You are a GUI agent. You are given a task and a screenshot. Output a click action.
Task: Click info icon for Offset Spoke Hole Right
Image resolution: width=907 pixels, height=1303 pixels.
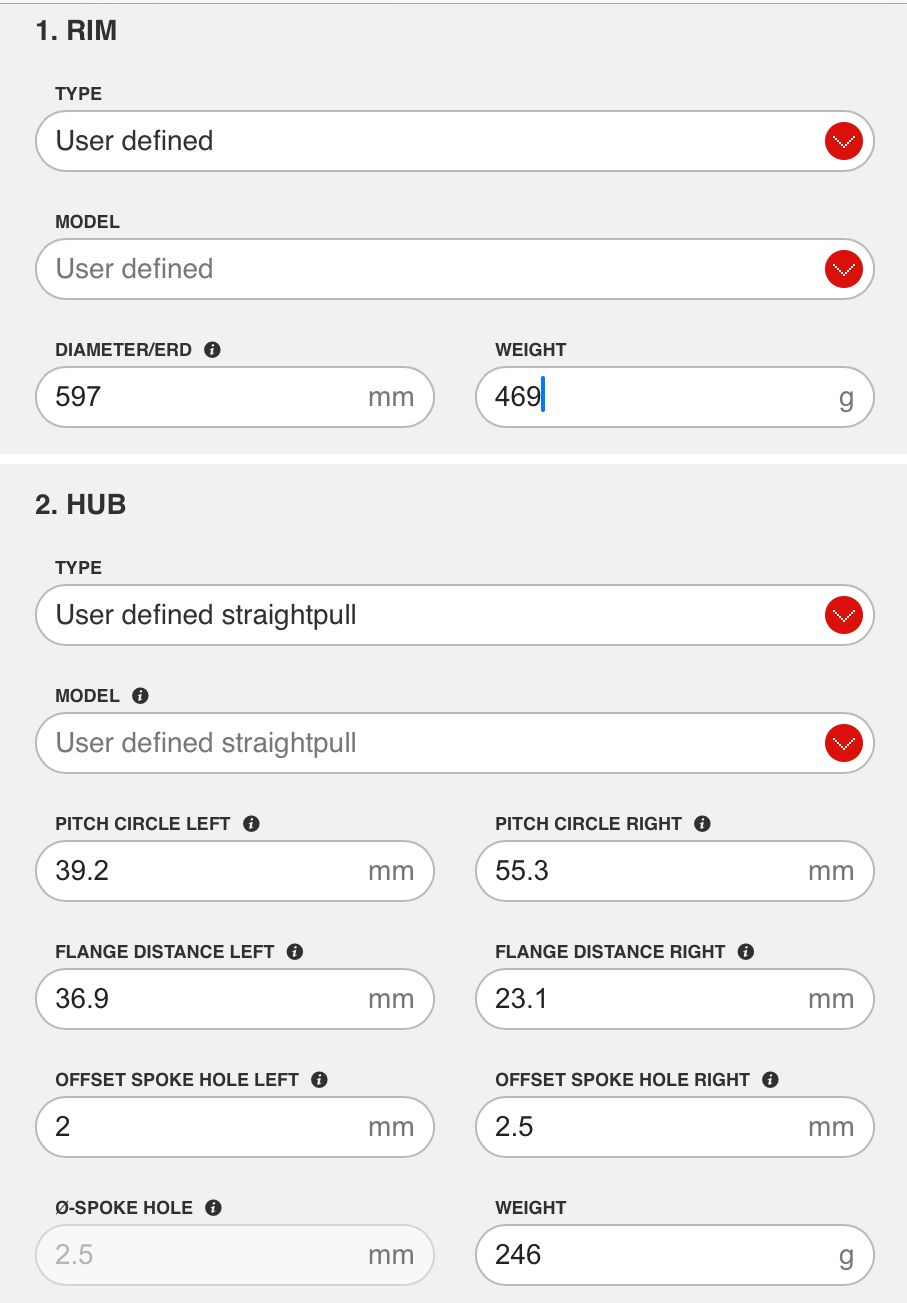(770, 1080)
